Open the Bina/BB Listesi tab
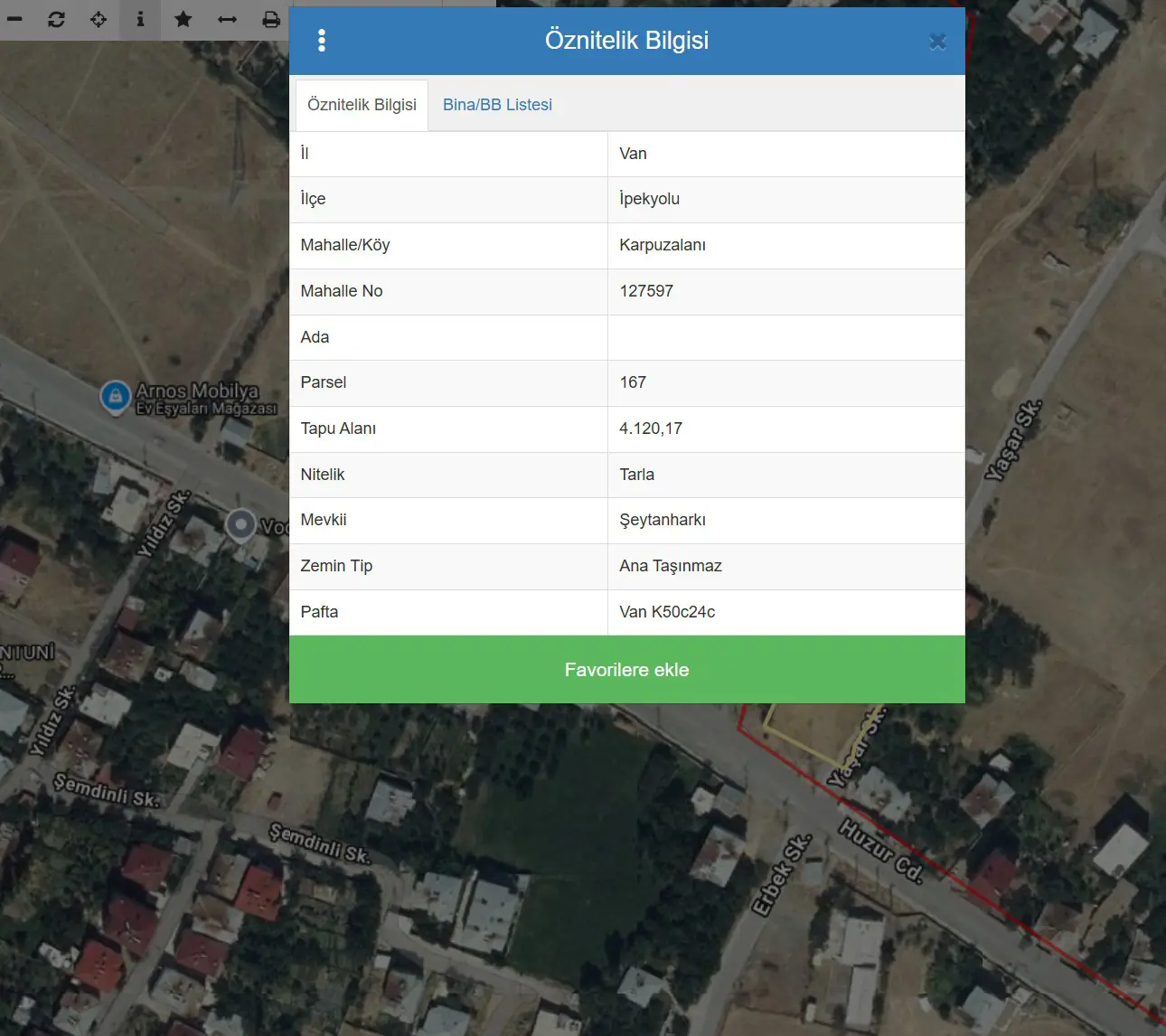This screenshot has width=1166, height=1036. point(497,105)
